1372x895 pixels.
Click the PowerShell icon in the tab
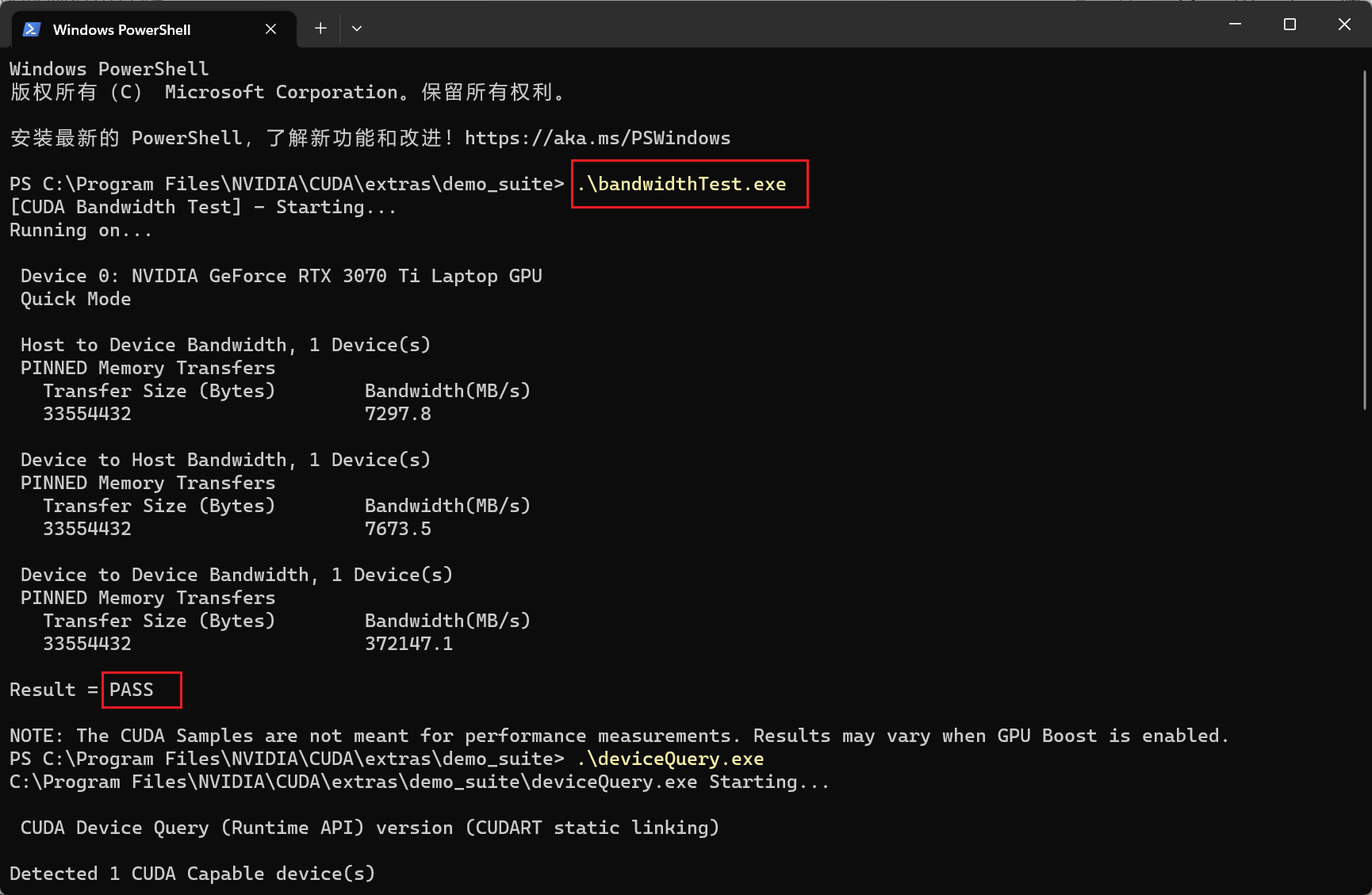click(x=32, y=29)
